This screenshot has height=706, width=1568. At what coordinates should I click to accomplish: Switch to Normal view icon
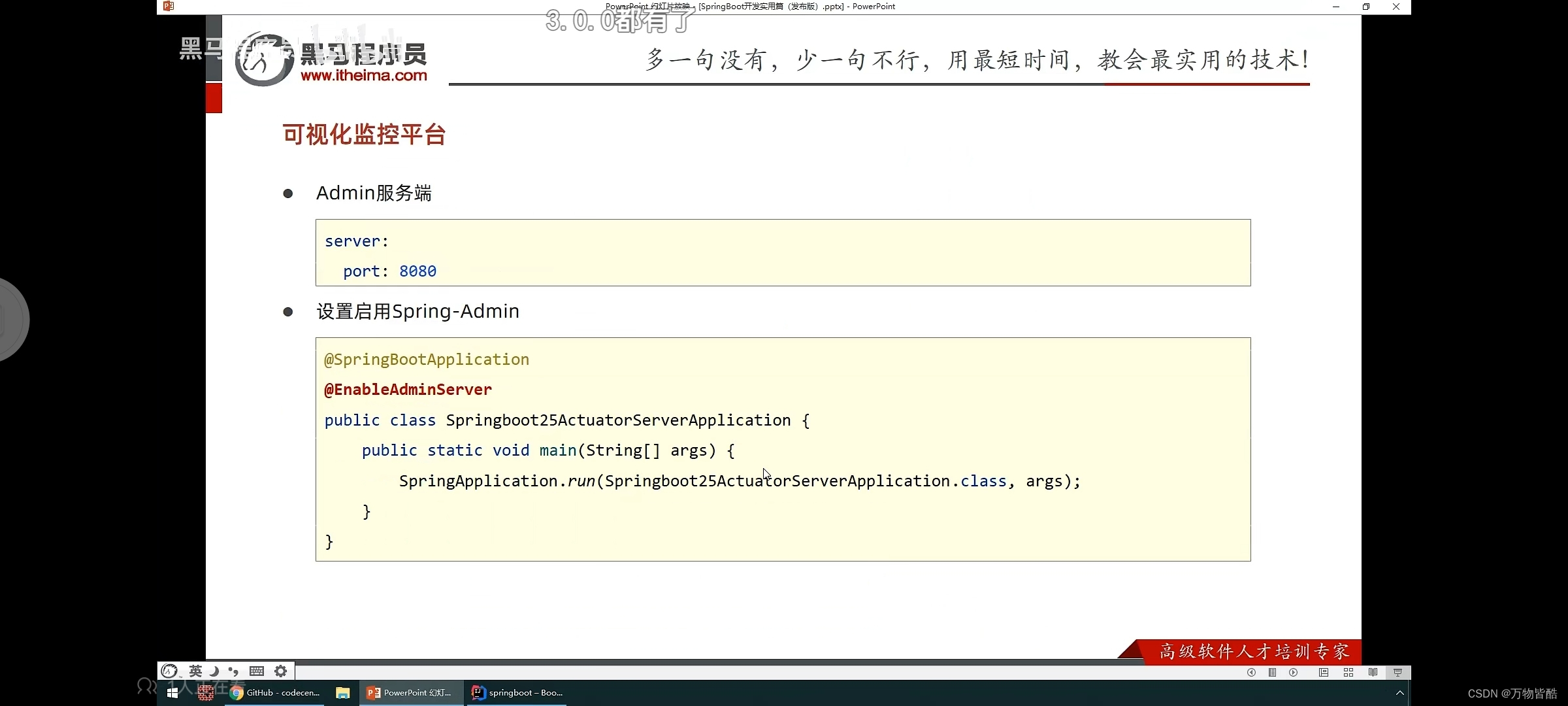pyautogui.click(x=1323, y=672)
